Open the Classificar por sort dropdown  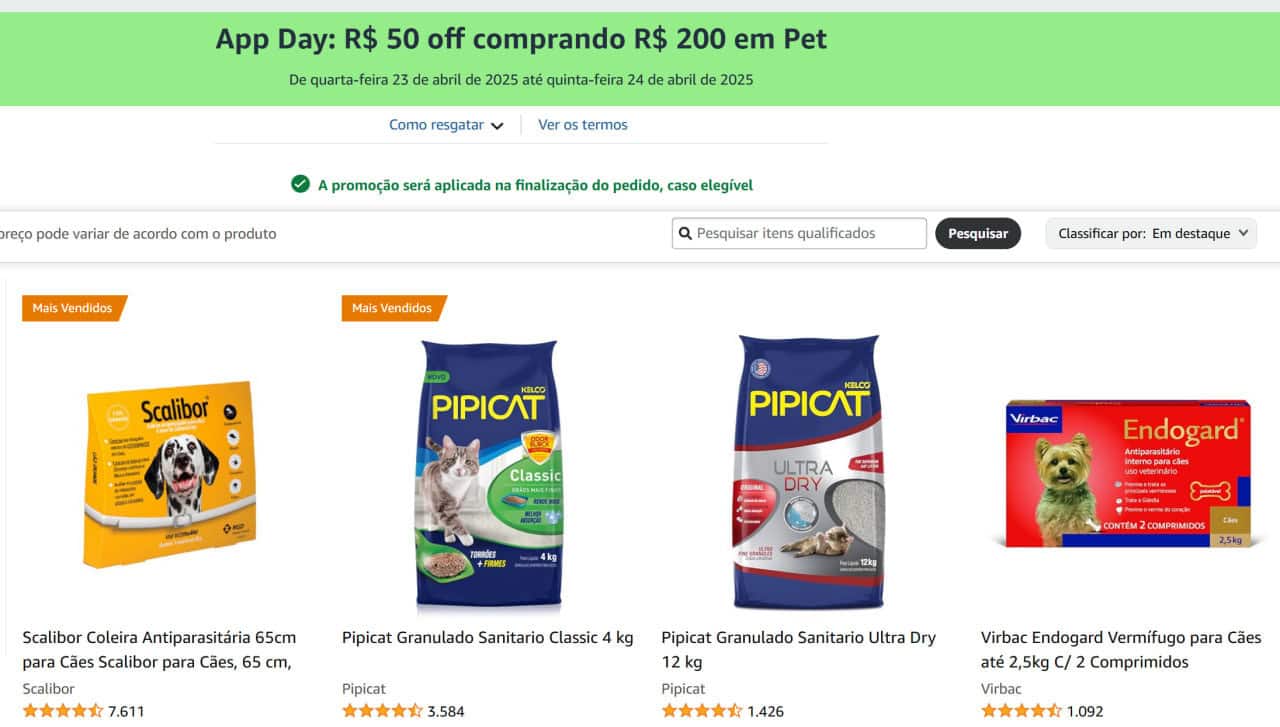point(1151,234)
